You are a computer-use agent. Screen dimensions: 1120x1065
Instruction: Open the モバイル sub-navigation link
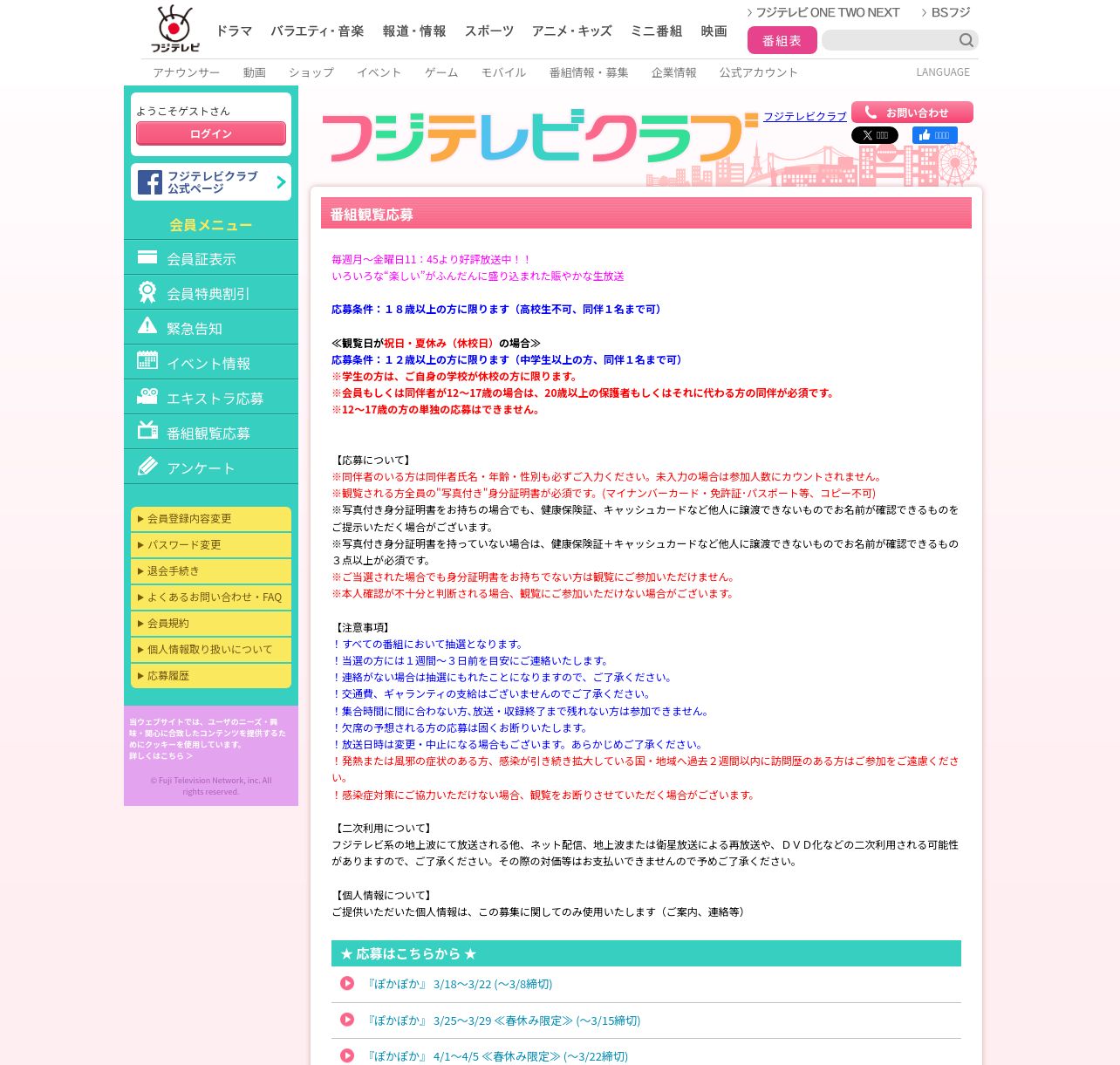pos(504,72)
